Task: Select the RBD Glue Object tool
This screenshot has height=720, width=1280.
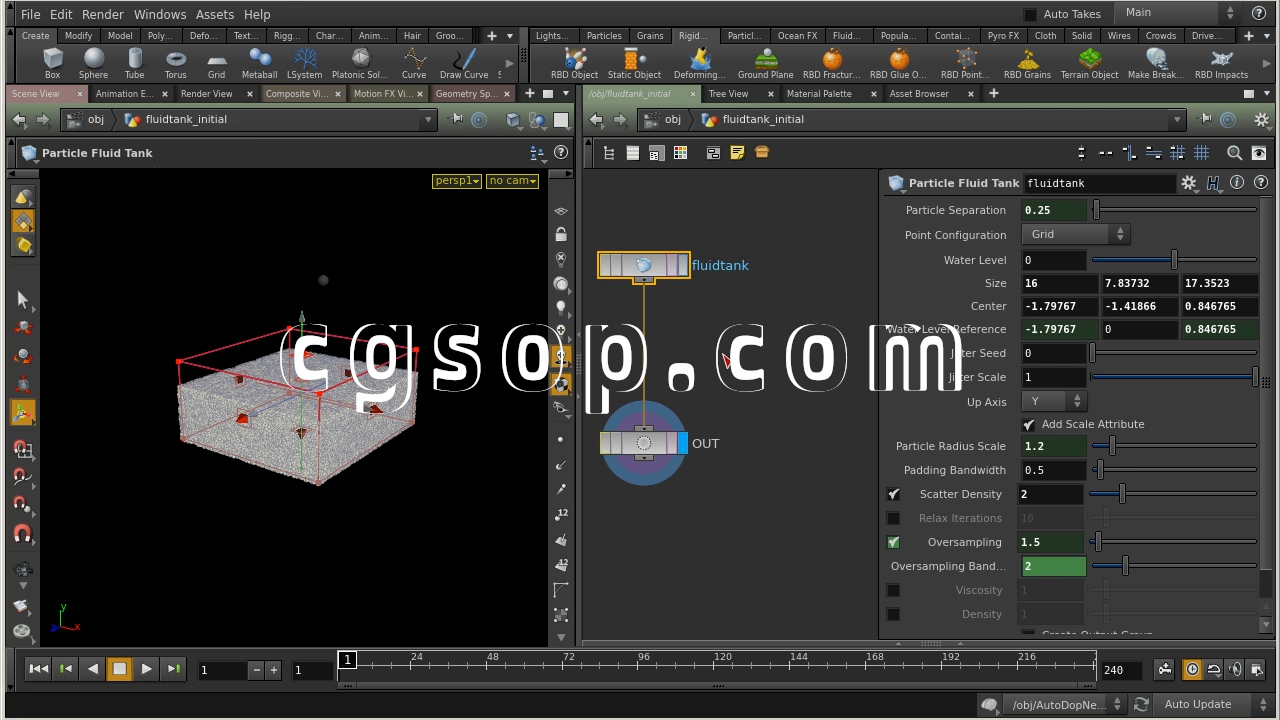Action: click(898, 63)
